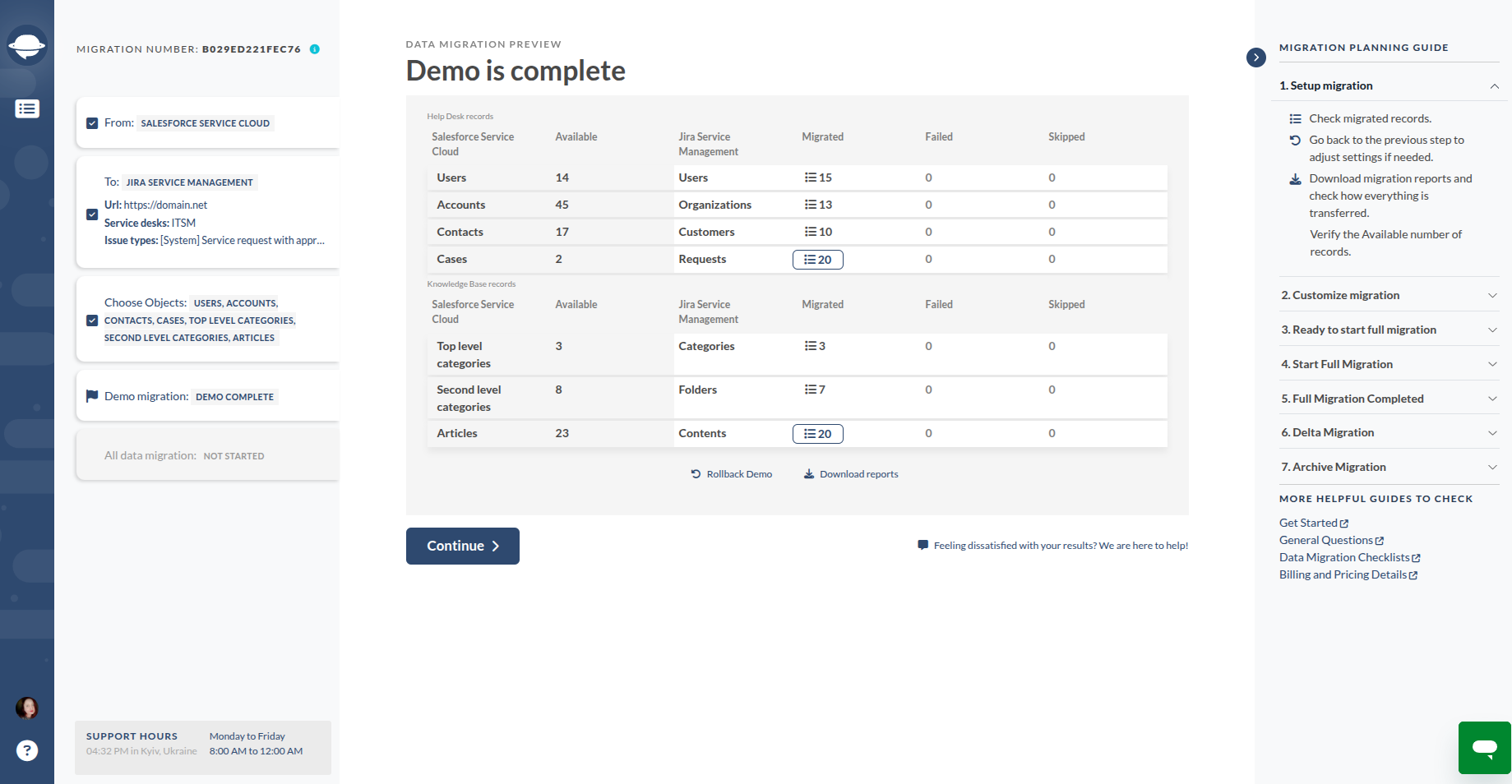Click the SALESFORCE SERVICE CLOUD source tag

pyautogui.click(x=206, y=123)
